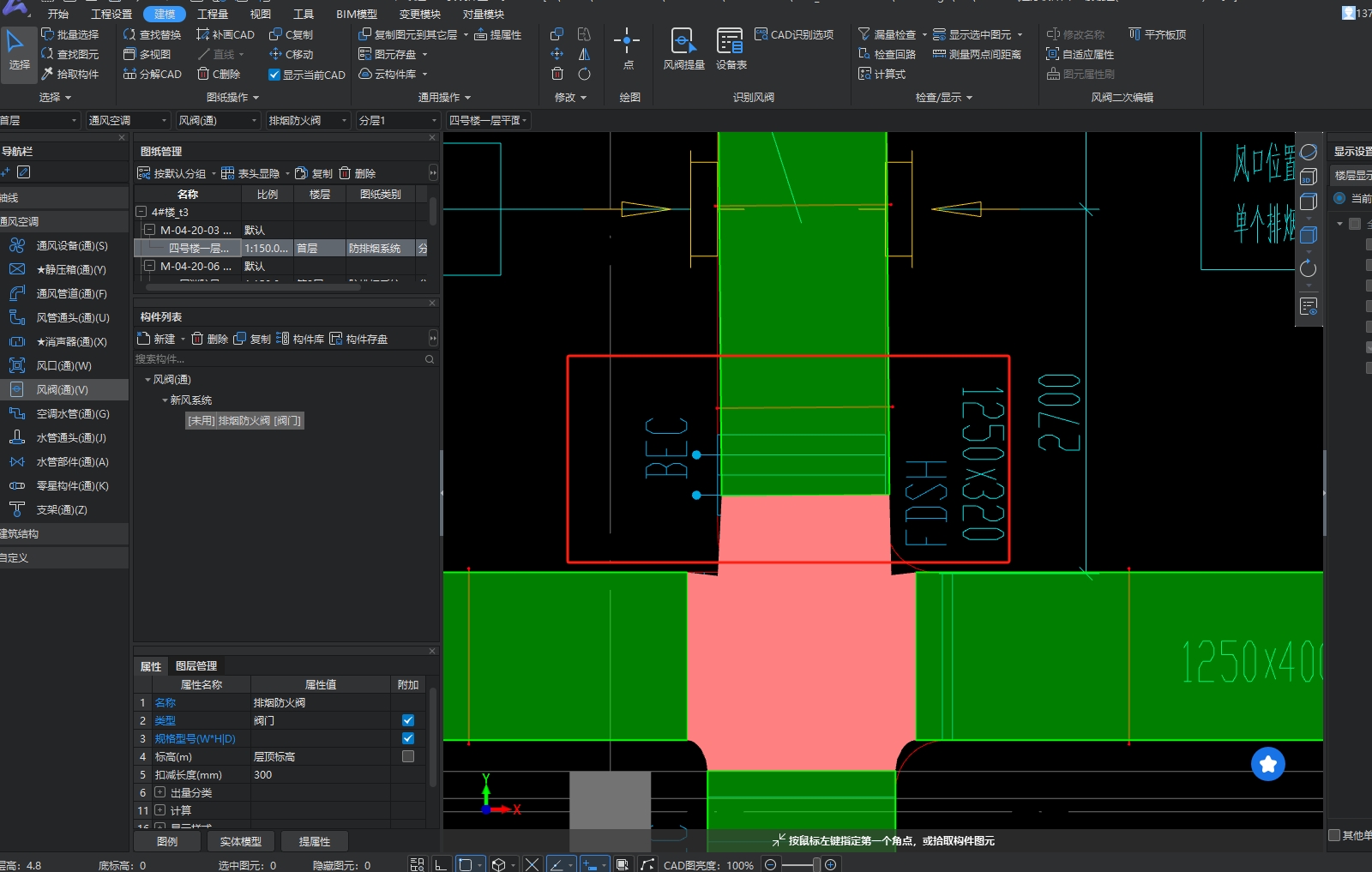Click 检查回路 check circuit tool
Image resolution: width=1372 pixels, height=872 pixels.
pyautogui.click(x=887, y=54)
